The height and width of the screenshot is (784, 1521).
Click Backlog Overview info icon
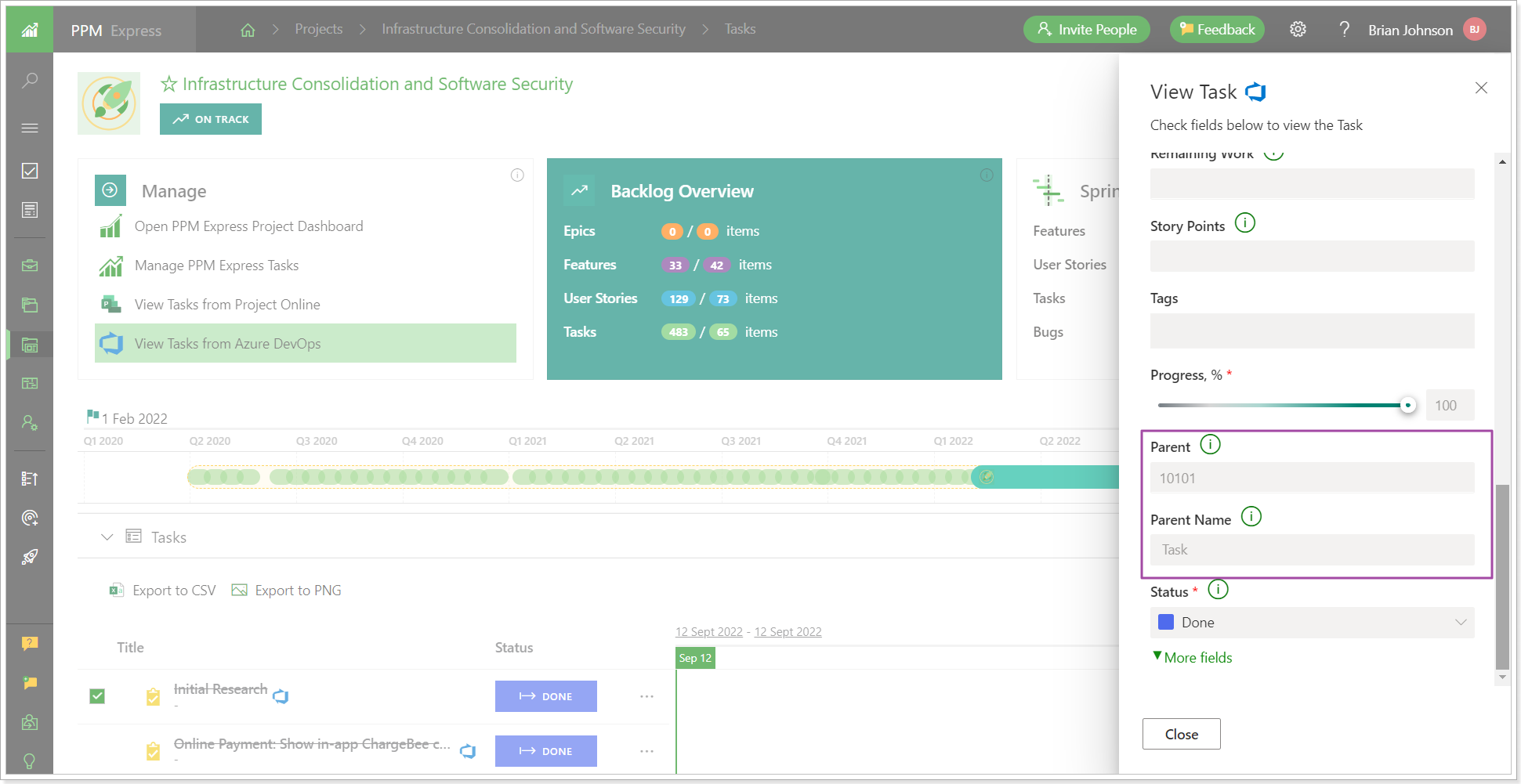point(987,175)
